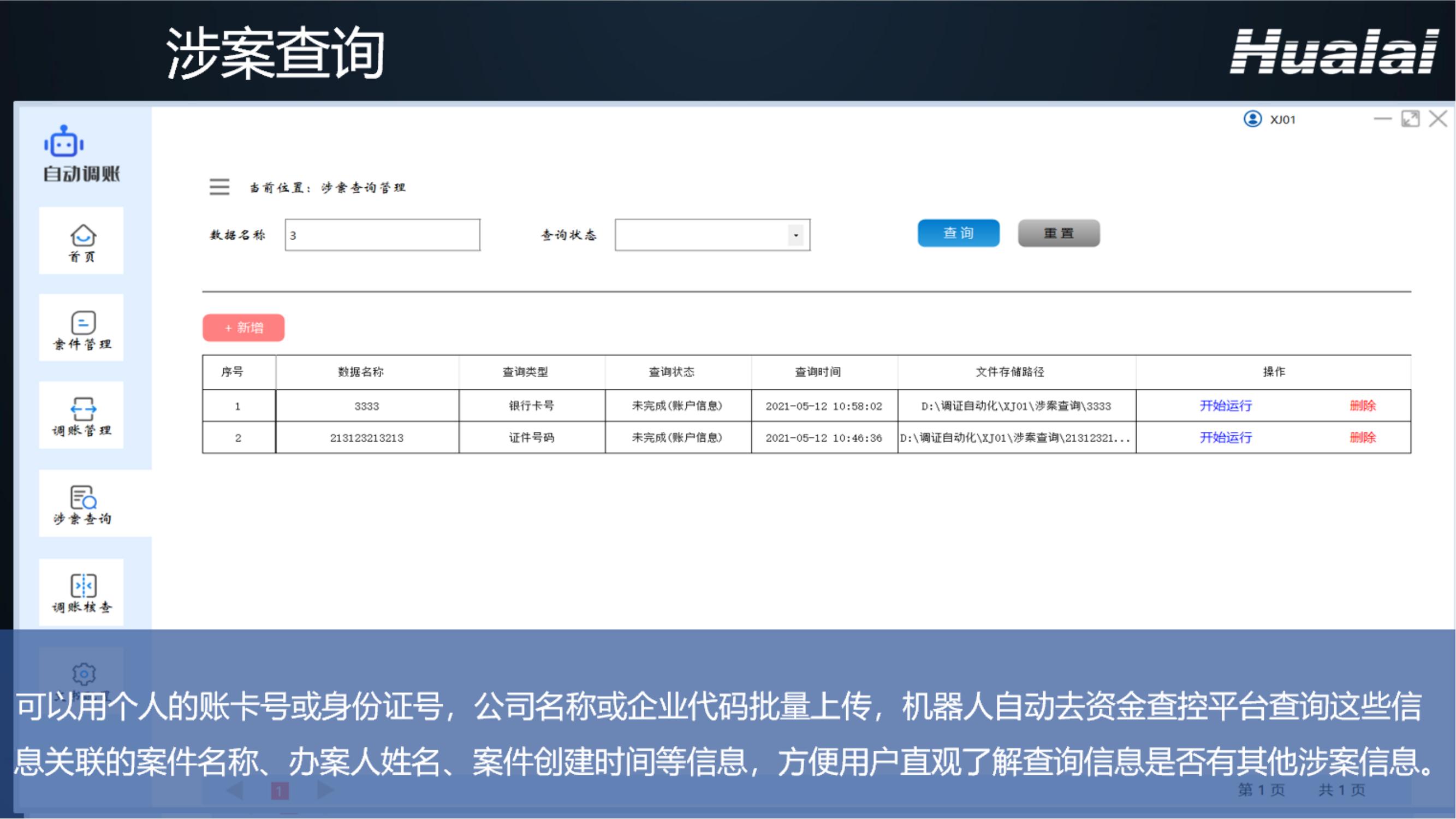Click the time 2021-05-12 10:46:36
The width and height of the screenshot is (1456, 819).
(x=824, y=438)
